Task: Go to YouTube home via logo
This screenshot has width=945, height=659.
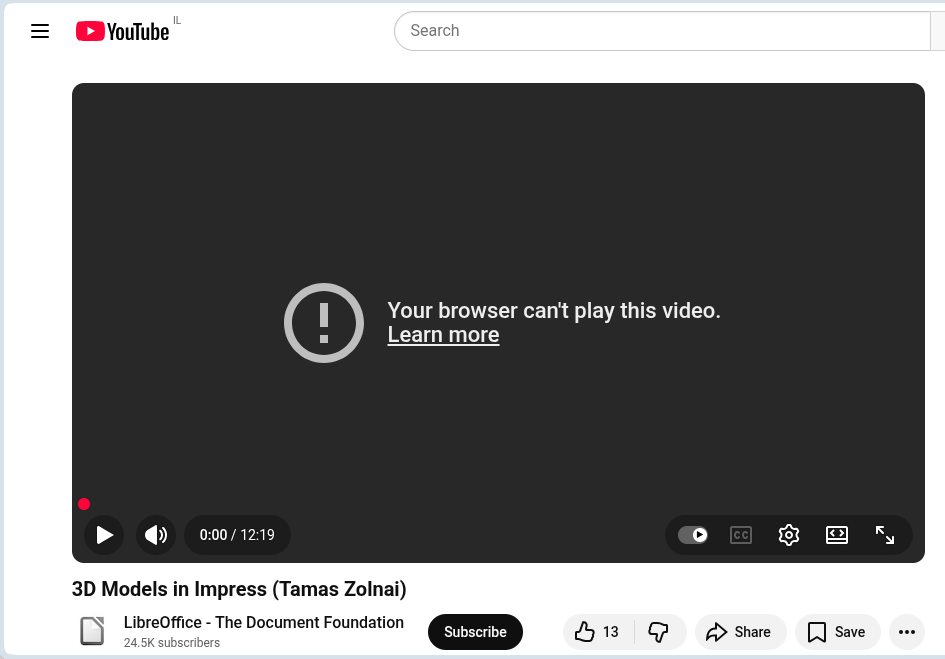Action: [x=122, y=31]
